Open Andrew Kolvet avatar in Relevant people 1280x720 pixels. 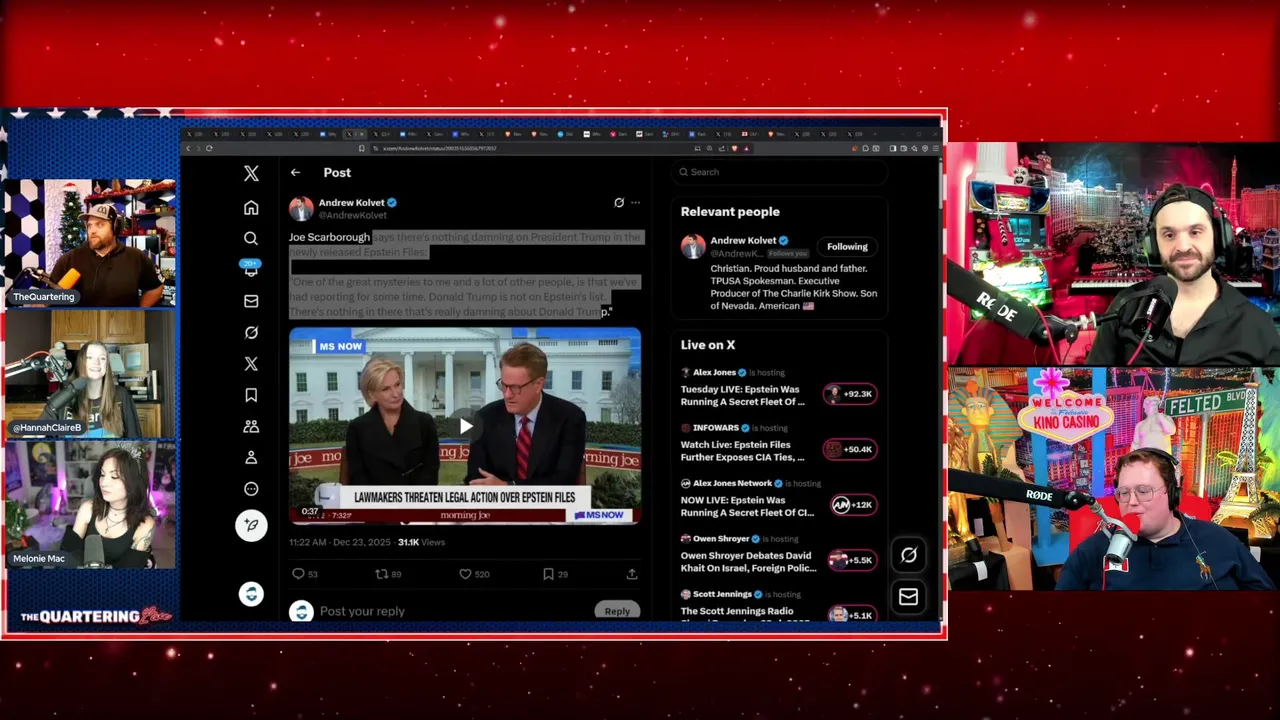(x=693, y=247)
